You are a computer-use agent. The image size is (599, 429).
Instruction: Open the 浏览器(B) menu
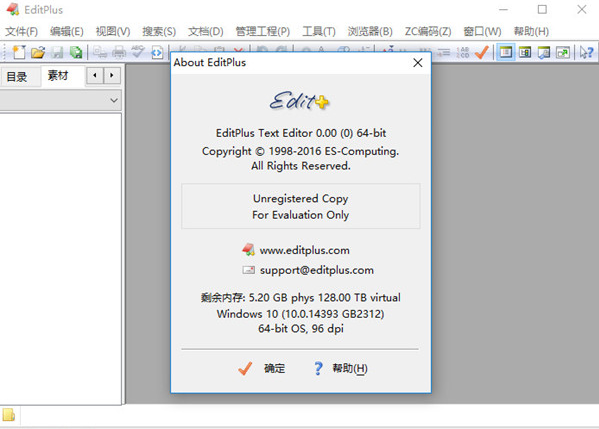[x=370, y=31]
